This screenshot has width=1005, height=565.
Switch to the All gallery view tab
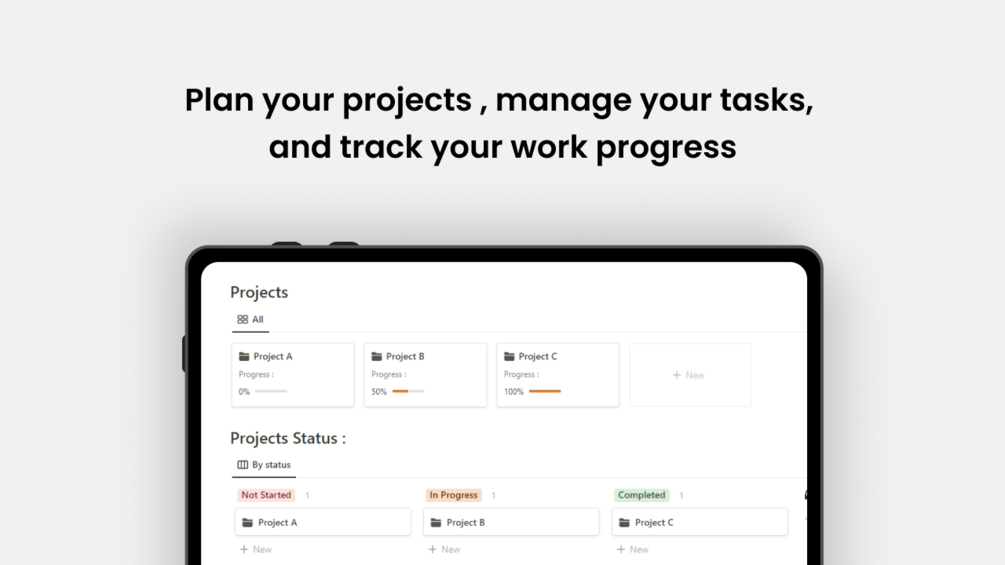[251, 320]
